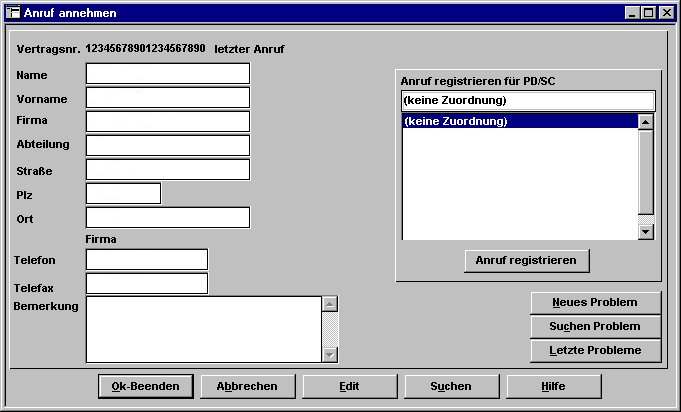Click inside the Bemerkung text area
681x412 pixels.
pyautogui.click(x=202, y=329)
